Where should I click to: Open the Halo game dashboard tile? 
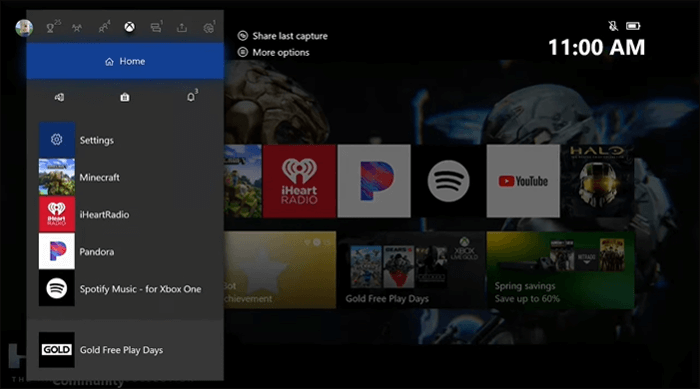[597, 181]
